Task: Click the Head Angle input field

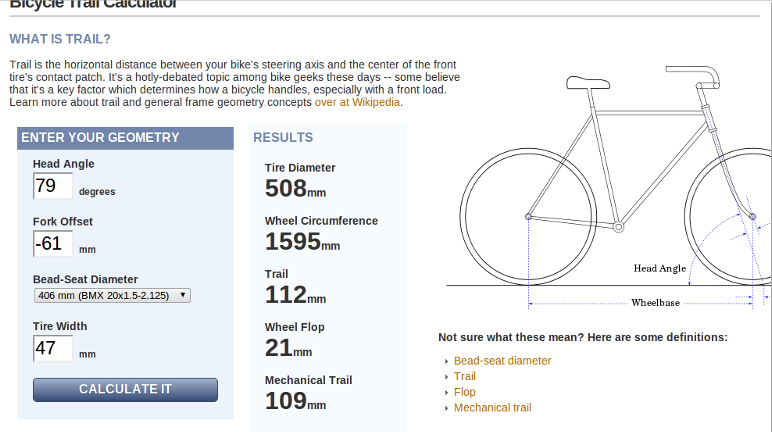Action: point(53,186)
